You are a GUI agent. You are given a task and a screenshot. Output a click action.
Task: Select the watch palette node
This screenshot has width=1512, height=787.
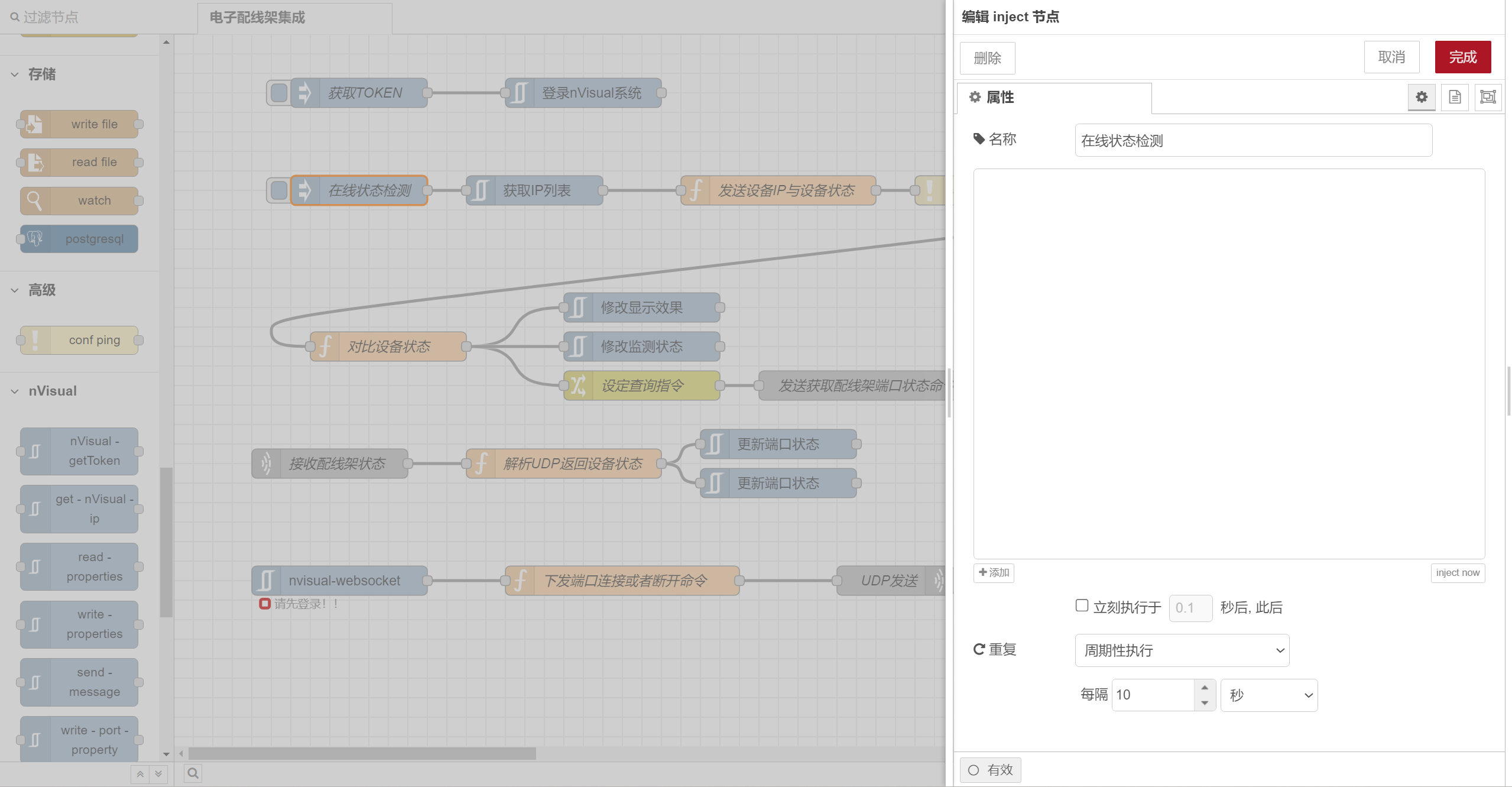[x=80, y=200]
